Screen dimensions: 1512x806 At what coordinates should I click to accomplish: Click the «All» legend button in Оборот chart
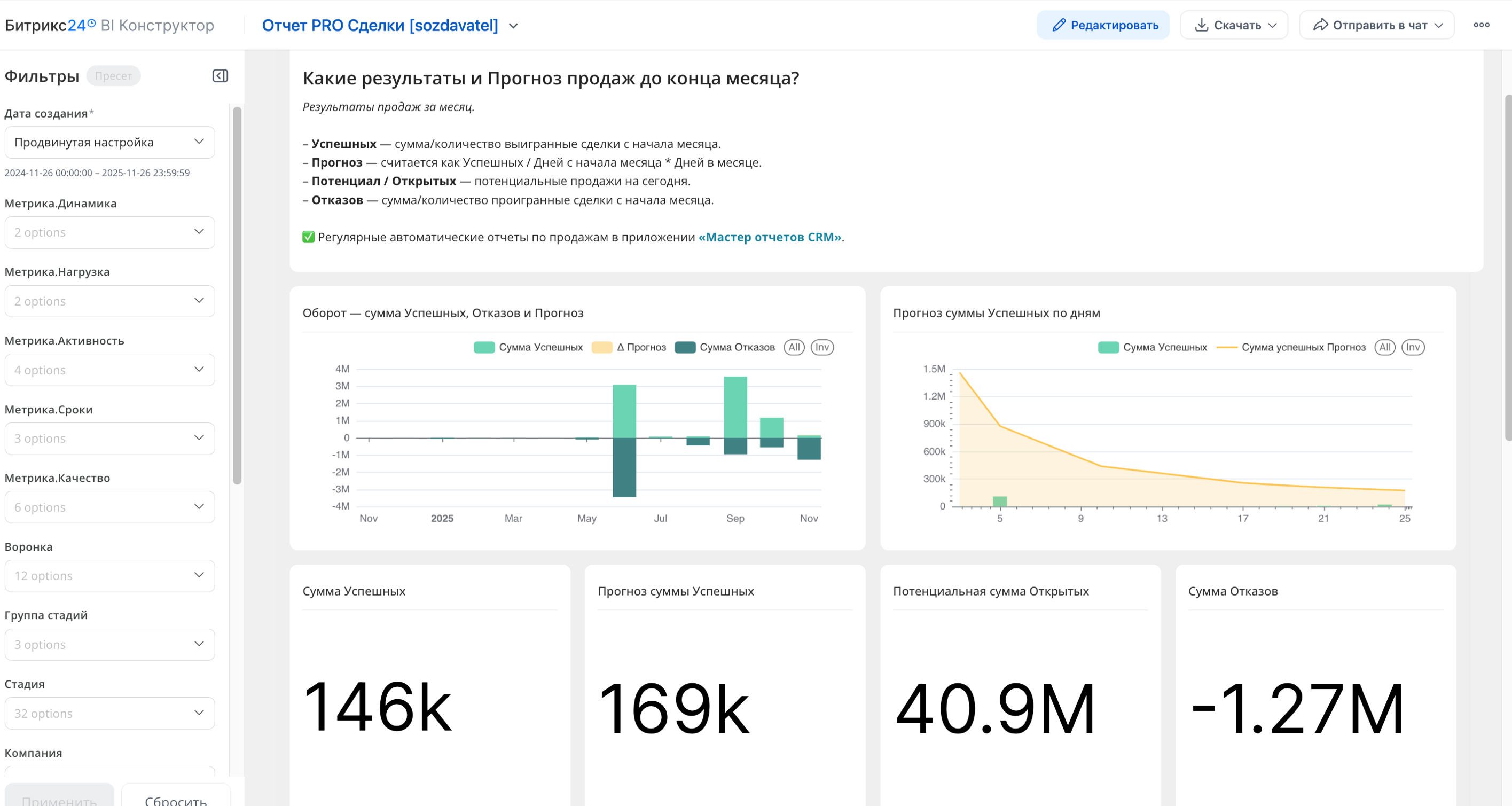tap(794, 347)
